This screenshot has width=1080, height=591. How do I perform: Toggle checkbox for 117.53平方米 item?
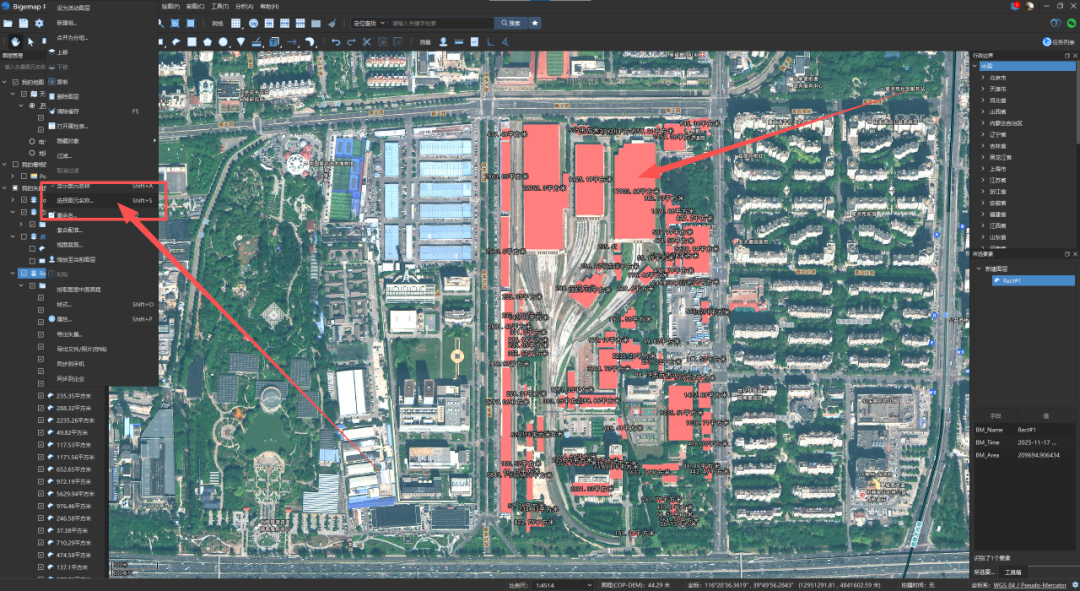41,445
